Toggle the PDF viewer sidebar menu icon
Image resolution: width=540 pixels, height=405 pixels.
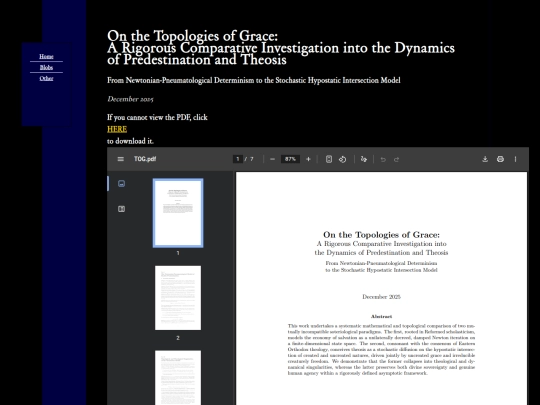(x=121, y=159)
